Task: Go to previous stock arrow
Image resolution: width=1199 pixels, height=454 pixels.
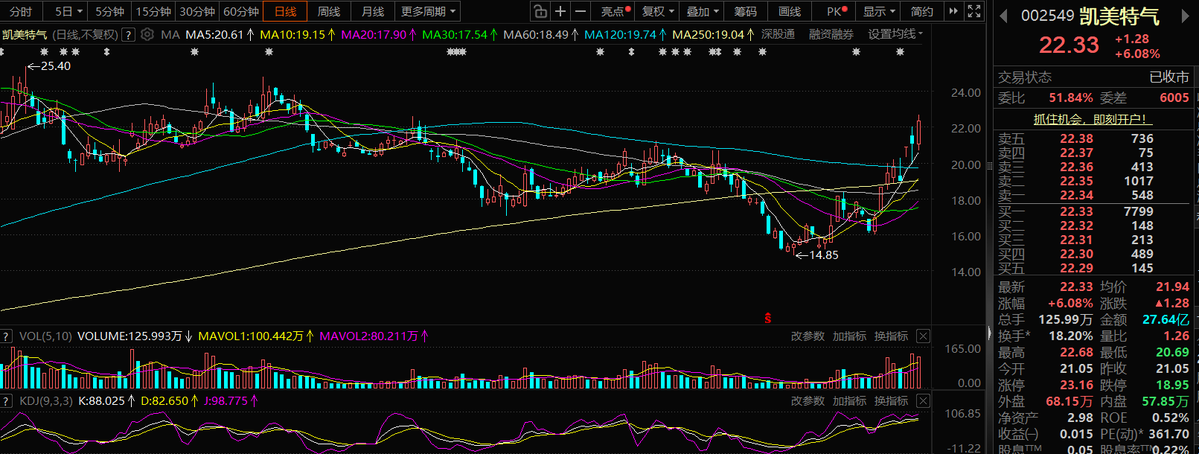Action: 1003,15
